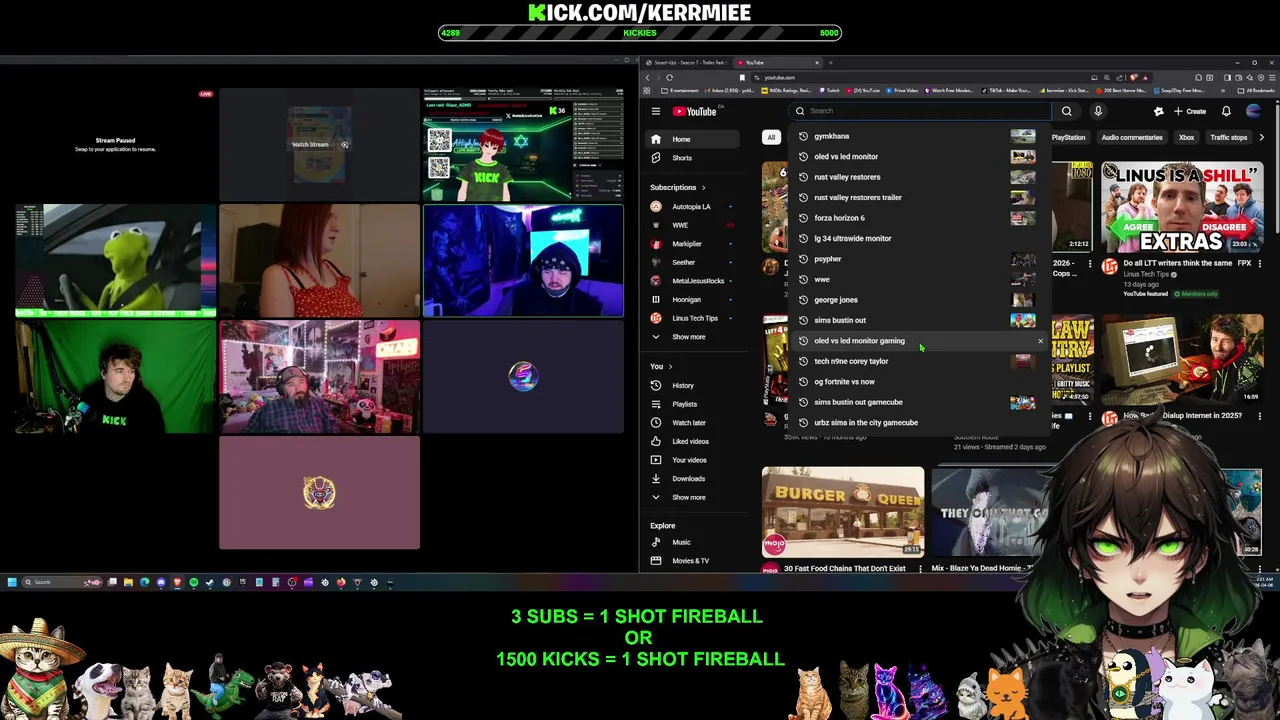Go back using browser back arrow
Viewport: 1280px width, 720px height.
[647, 77]
